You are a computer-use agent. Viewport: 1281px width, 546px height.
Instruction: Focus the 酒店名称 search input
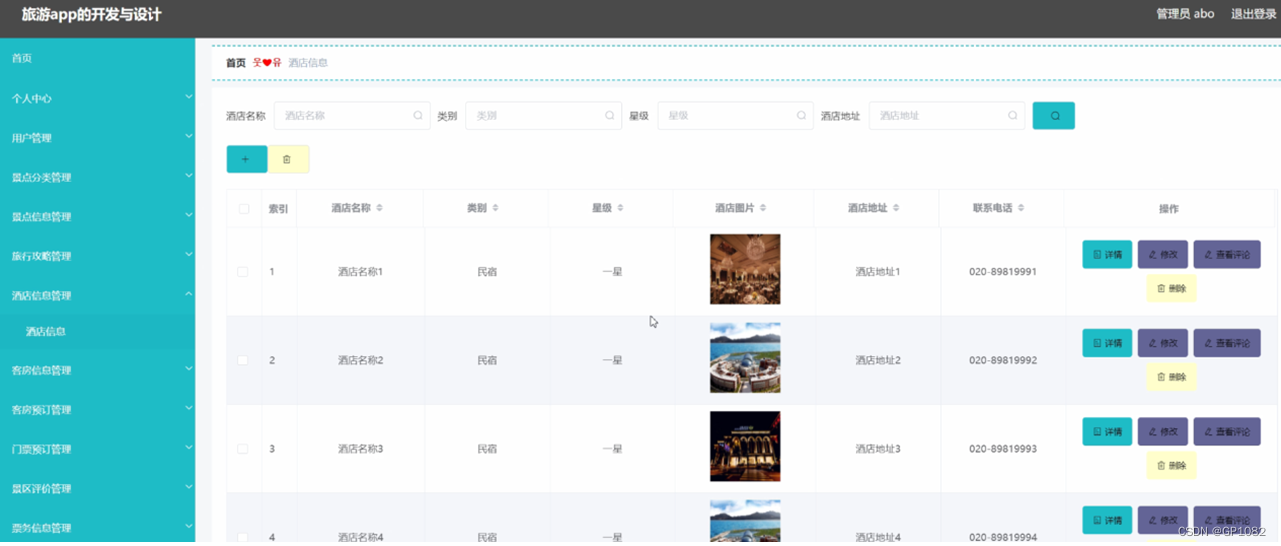352,116
